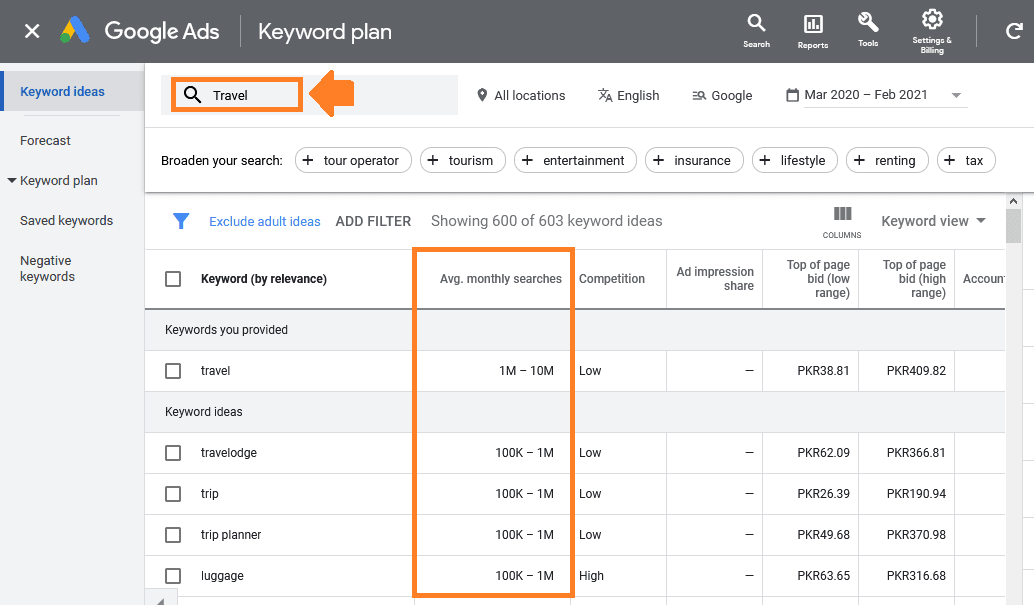Go to Forecast in sidebar
1034x605 pixels.
[45, 141]
